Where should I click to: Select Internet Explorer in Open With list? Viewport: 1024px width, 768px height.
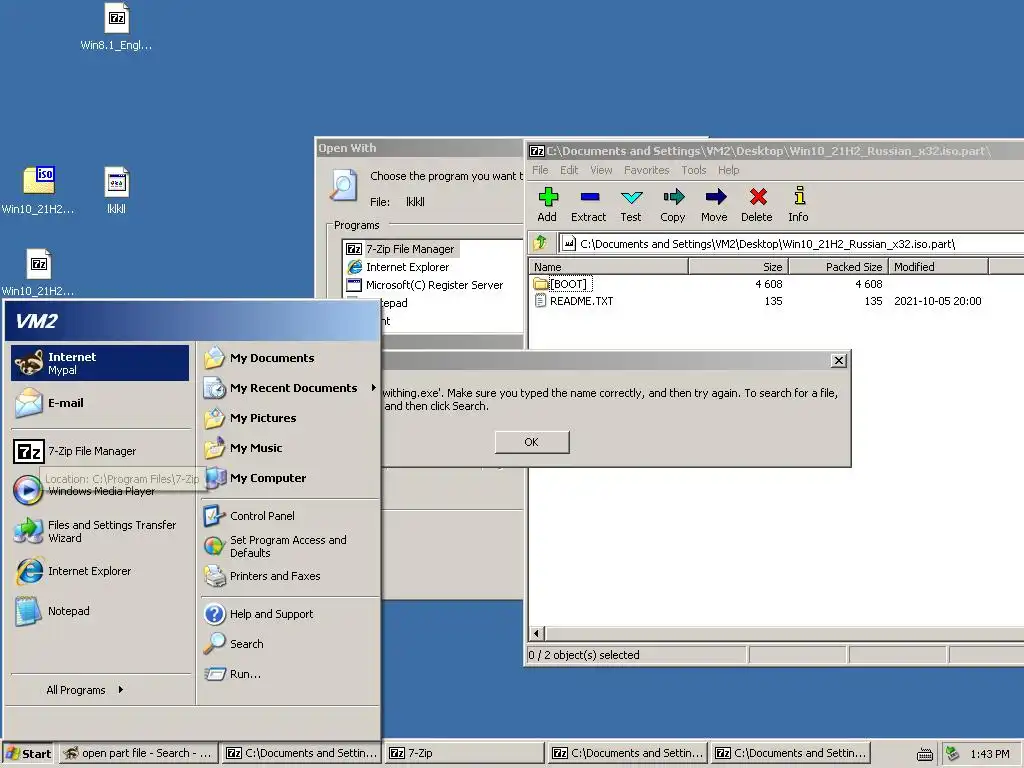(x=398, y=267)
